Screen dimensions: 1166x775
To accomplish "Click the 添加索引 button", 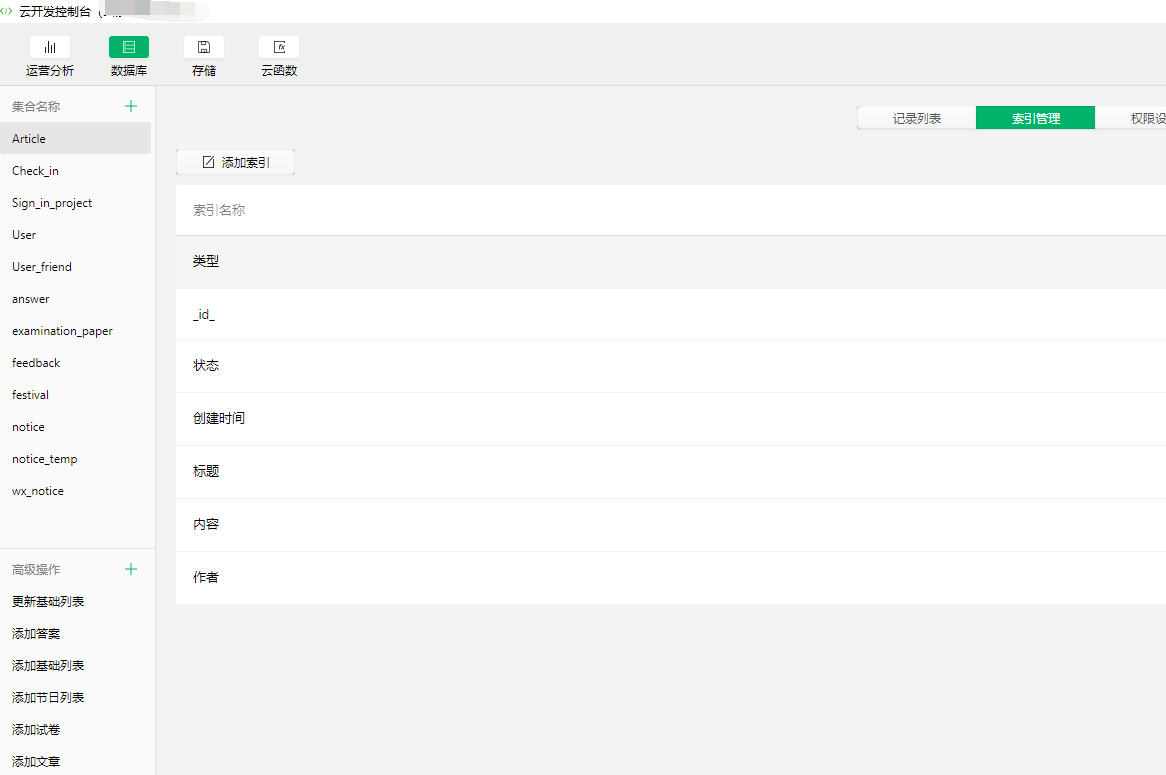I will click(x=236, y=162).
